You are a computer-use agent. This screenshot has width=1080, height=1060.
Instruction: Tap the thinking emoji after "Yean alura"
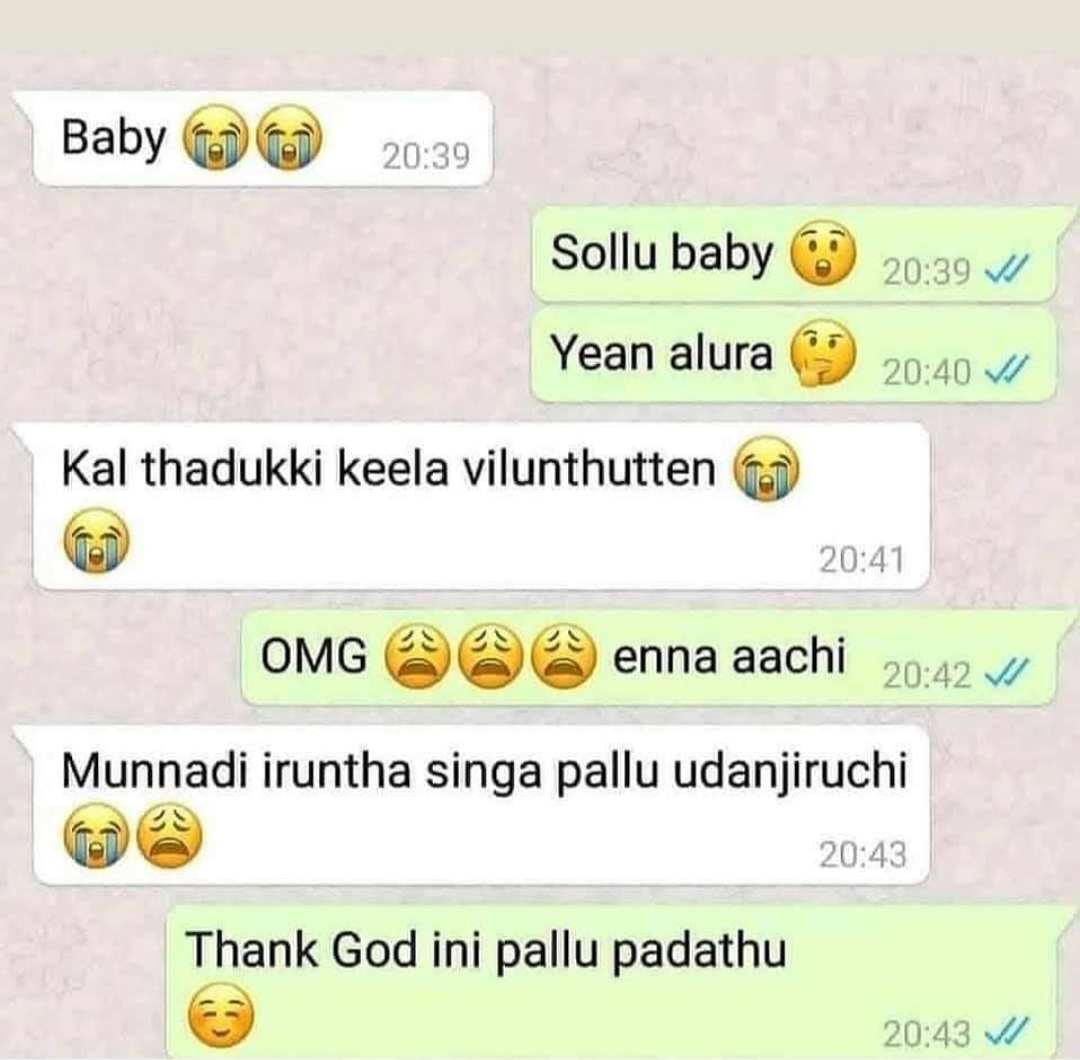(822, 355)
